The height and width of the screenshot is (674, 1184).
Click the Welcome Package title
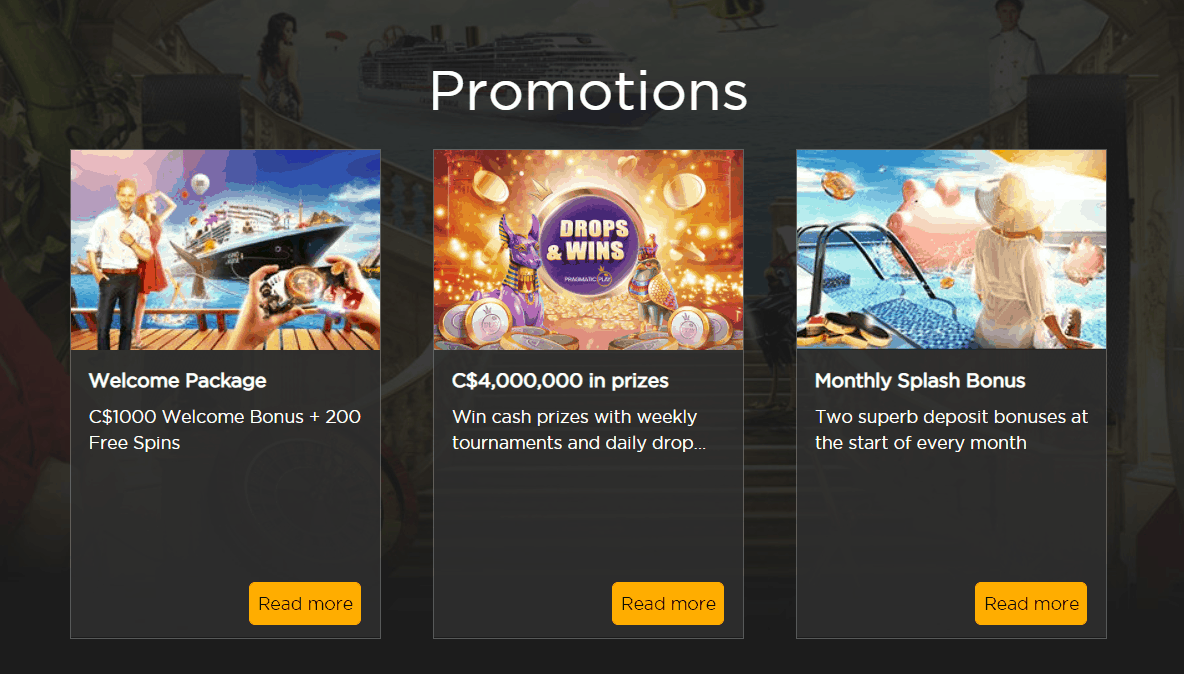coord(177,380)
